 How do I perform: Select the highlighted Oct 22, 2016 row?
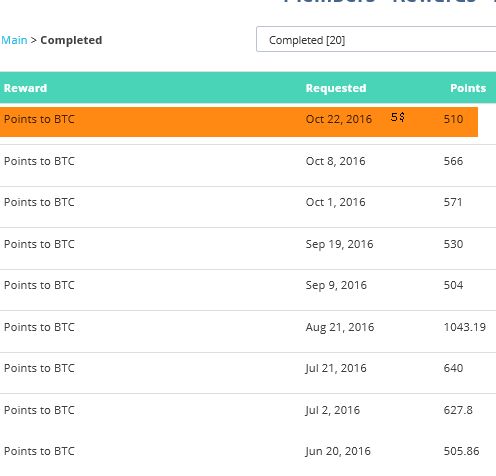click(x=239, y=122)
